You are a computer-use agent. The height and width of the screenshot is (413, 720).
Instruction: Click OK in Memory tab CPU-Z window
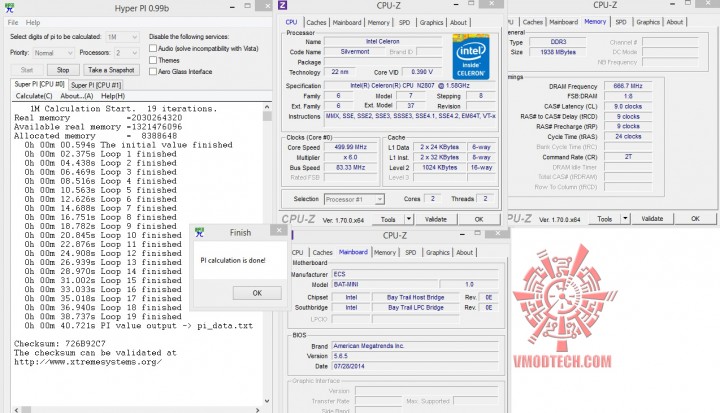pyautogui.click(x=695, y=219)
